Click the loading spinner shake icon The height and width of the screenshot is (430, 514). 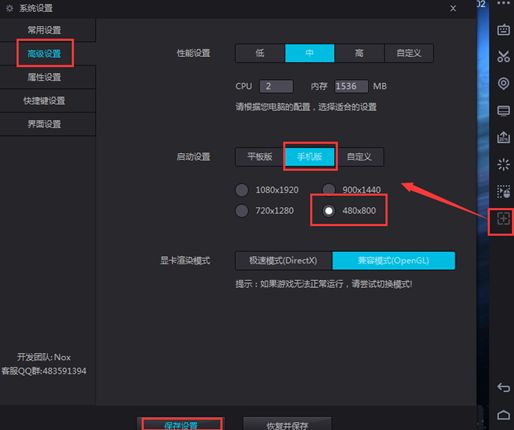coord(503,164)
